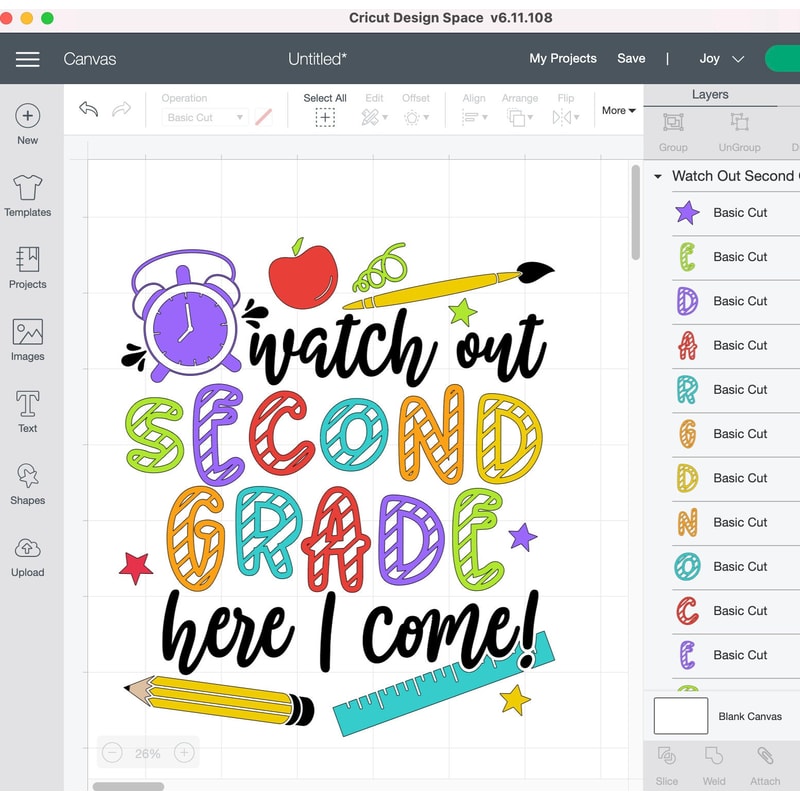Click the Blank Canvas color swatch
800x800 pixels.
click(681, 716)
